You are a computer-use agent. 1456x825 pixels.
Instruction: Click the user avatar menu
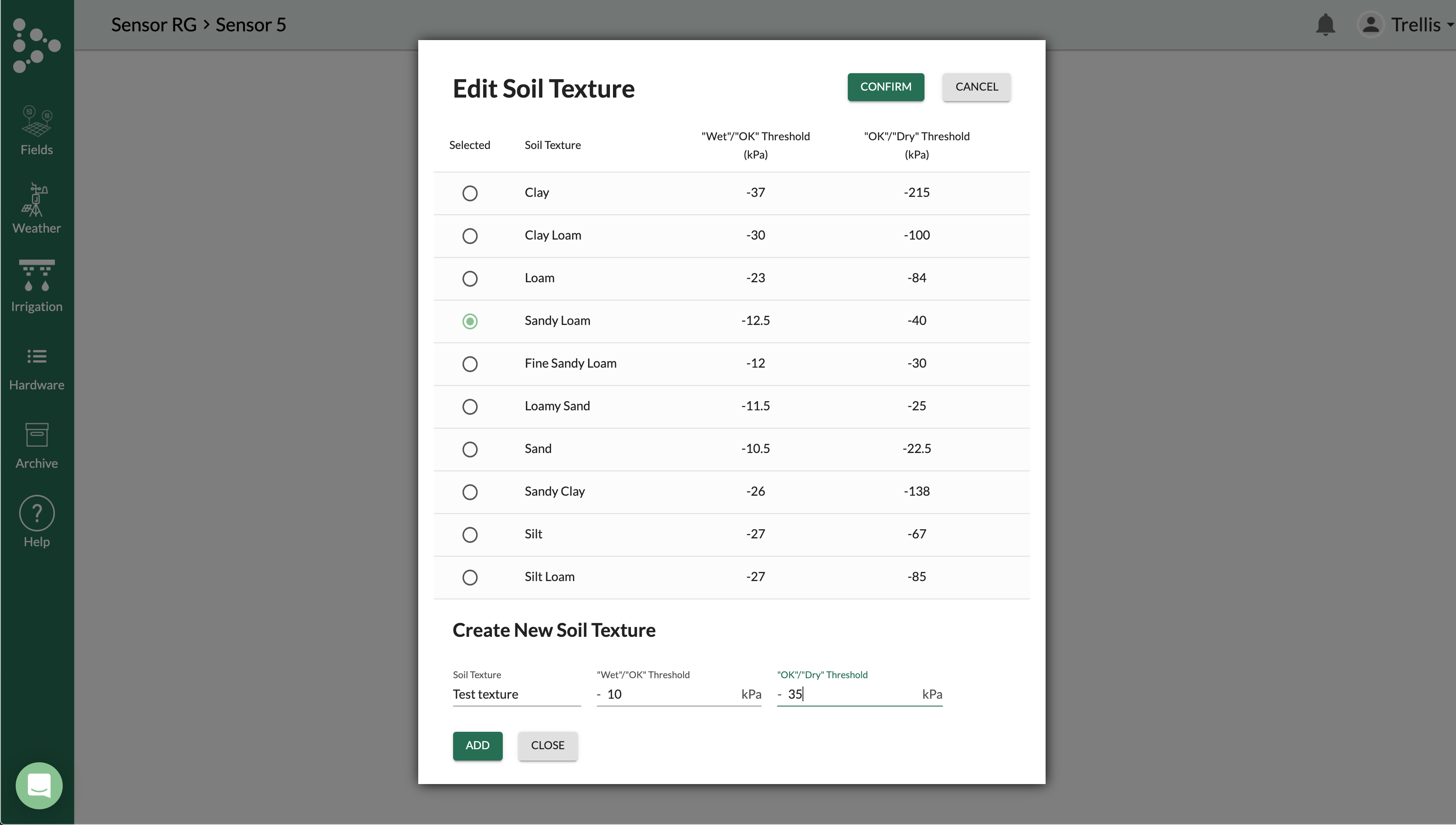tap(1371, 25)
